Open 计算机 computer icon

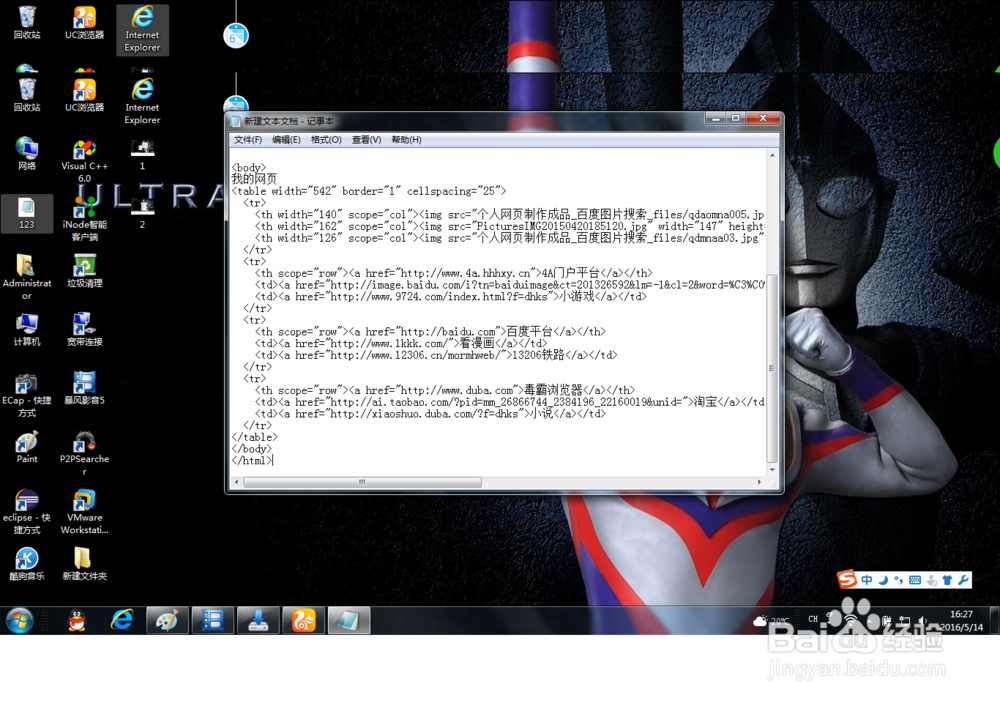pyautogui.click(x=27, y=330)
